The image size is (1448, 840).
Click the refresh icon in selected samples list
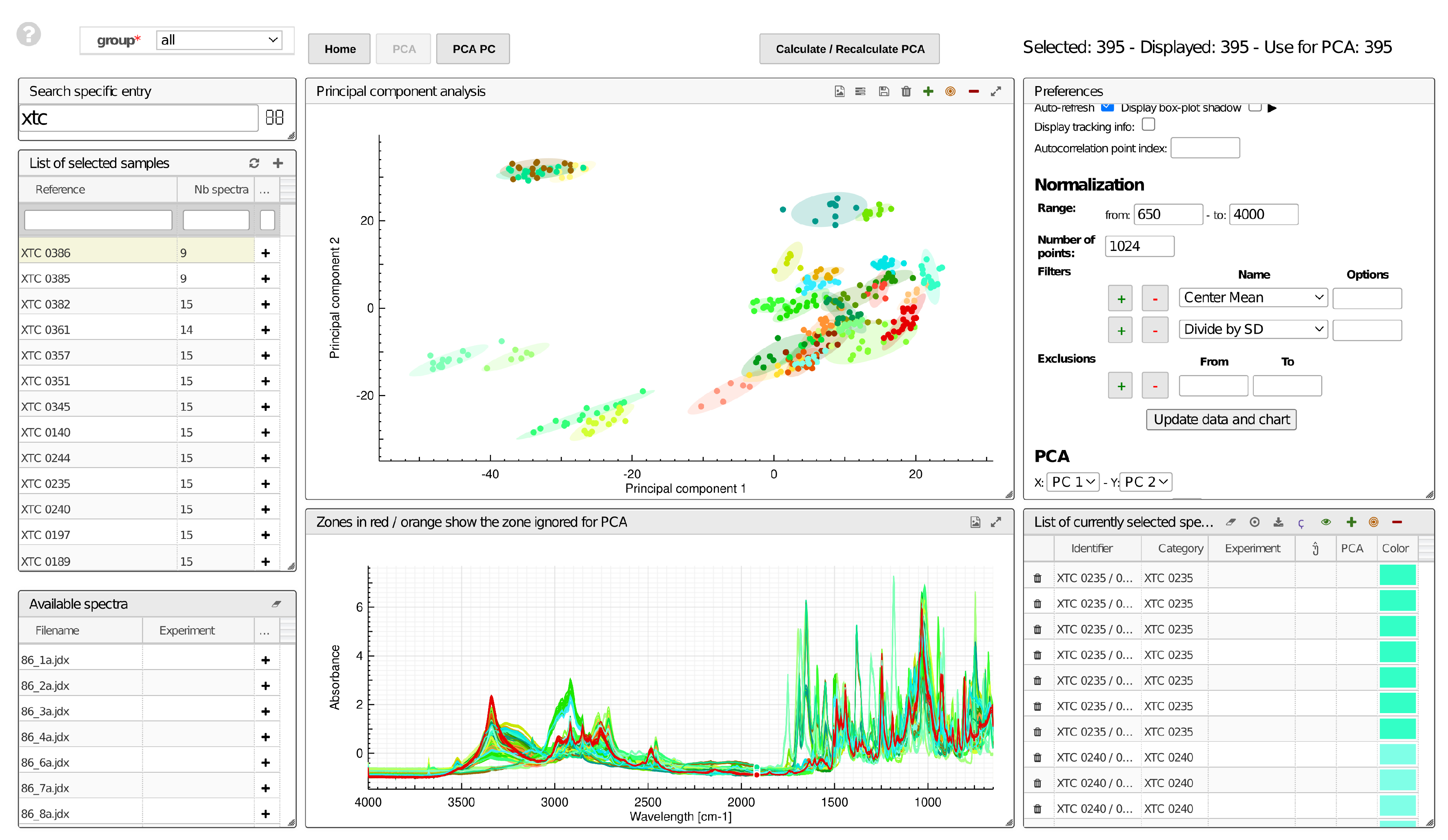click(254, 163)
